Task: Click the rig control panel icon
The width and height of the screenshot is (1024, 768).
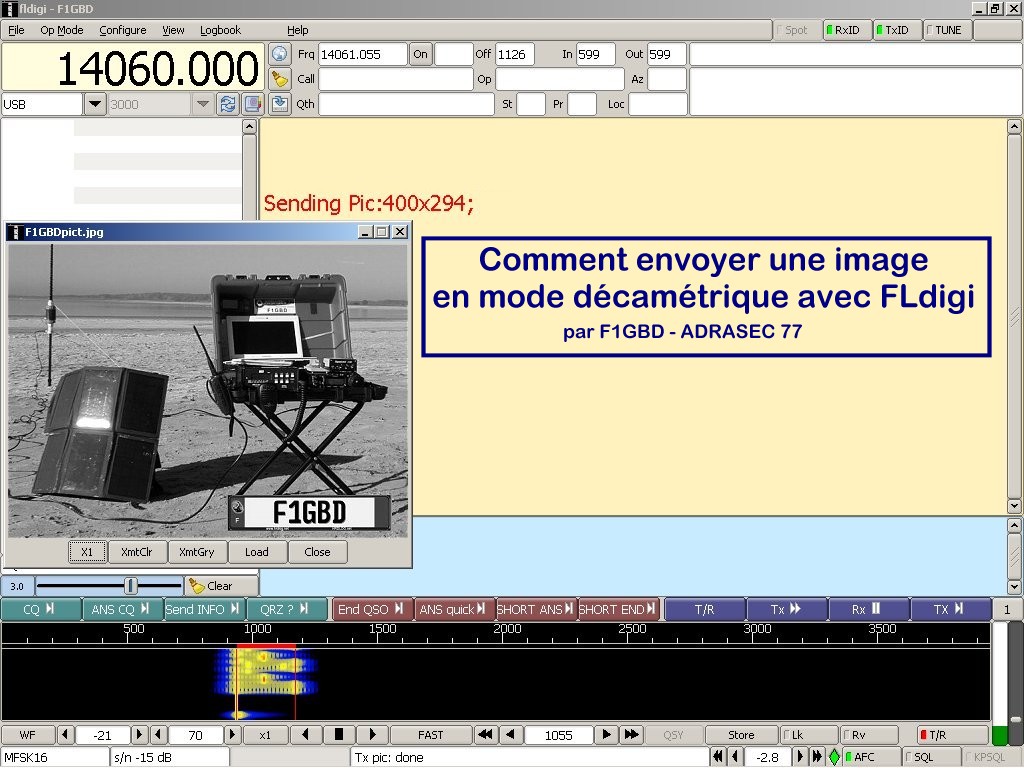Action: tap(252, 104)
